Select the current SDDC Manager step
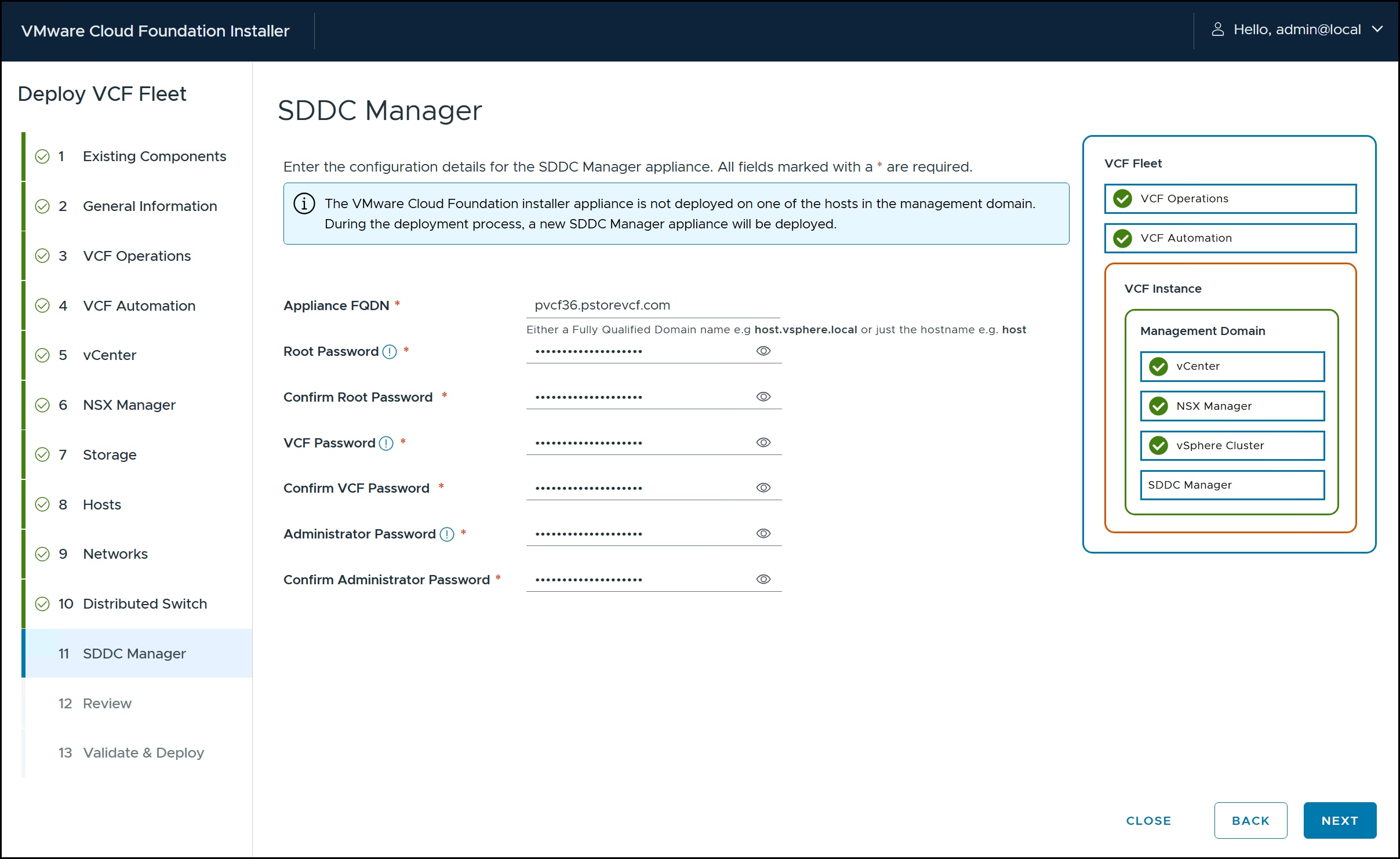The image size is (1400, 859). pyautogui.click(x=138, y=654)
